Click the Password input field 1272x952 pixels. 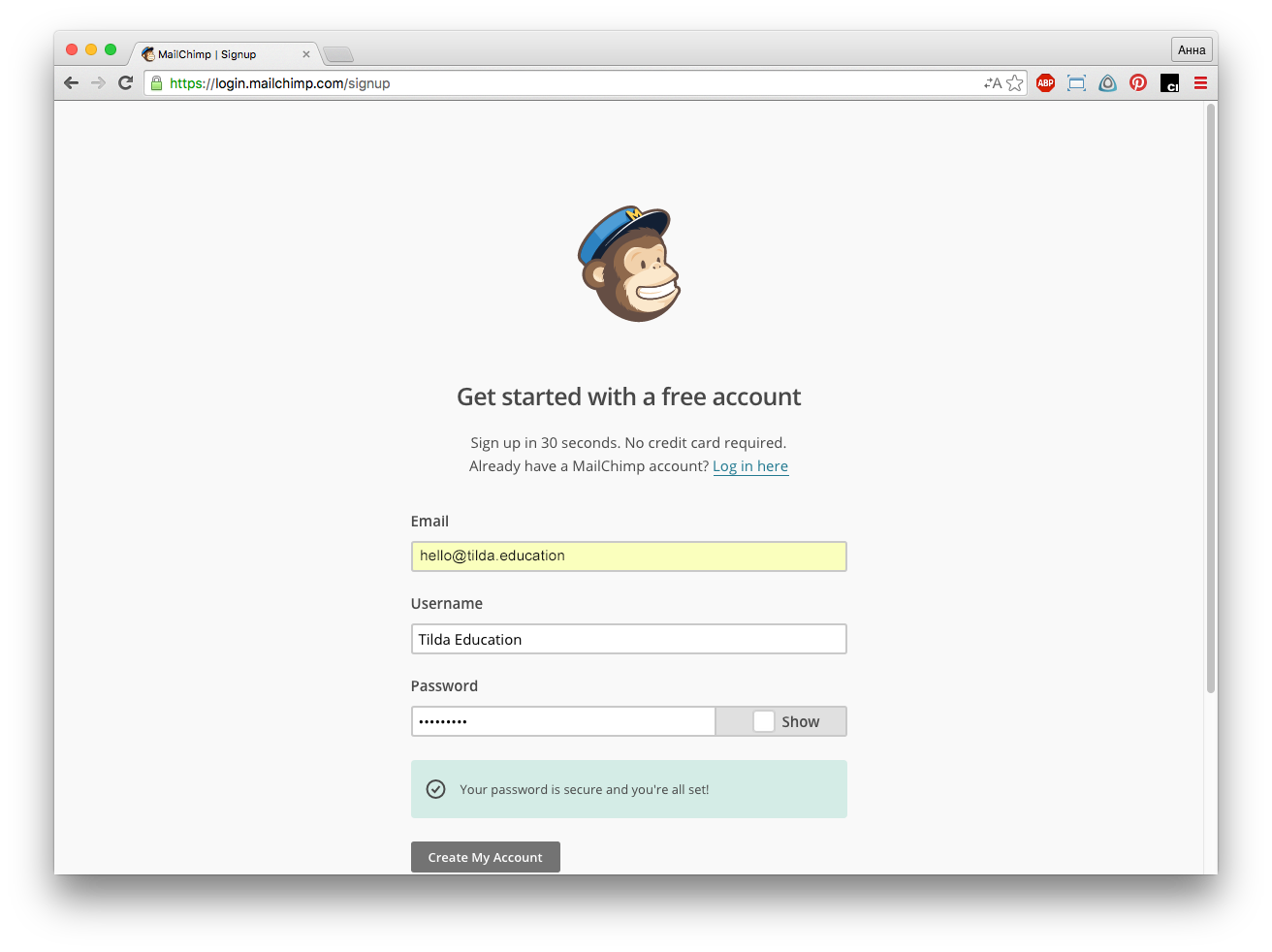[562, 721]
